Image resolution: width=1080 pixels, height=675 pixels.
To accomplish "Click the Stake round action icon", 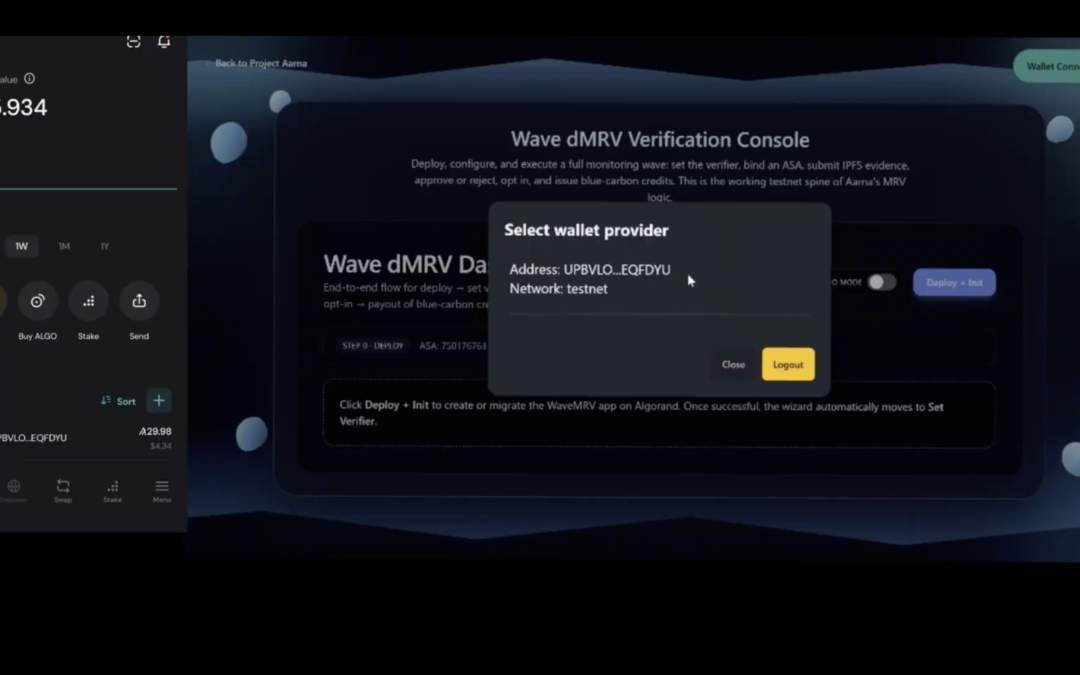I will pyautogui.click(x=88, y=301).
